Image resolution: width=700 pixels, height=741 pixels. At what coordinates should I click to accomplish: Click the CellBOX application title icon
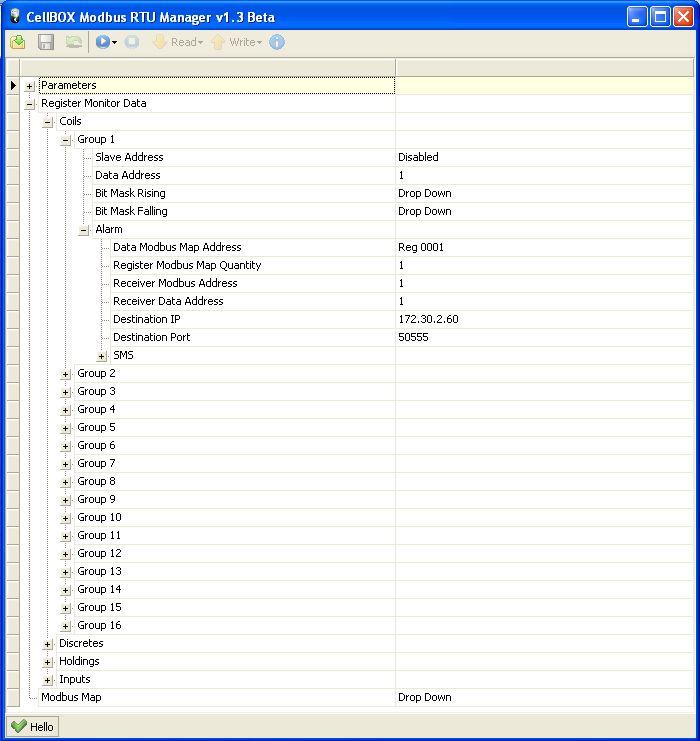(15, 16)
